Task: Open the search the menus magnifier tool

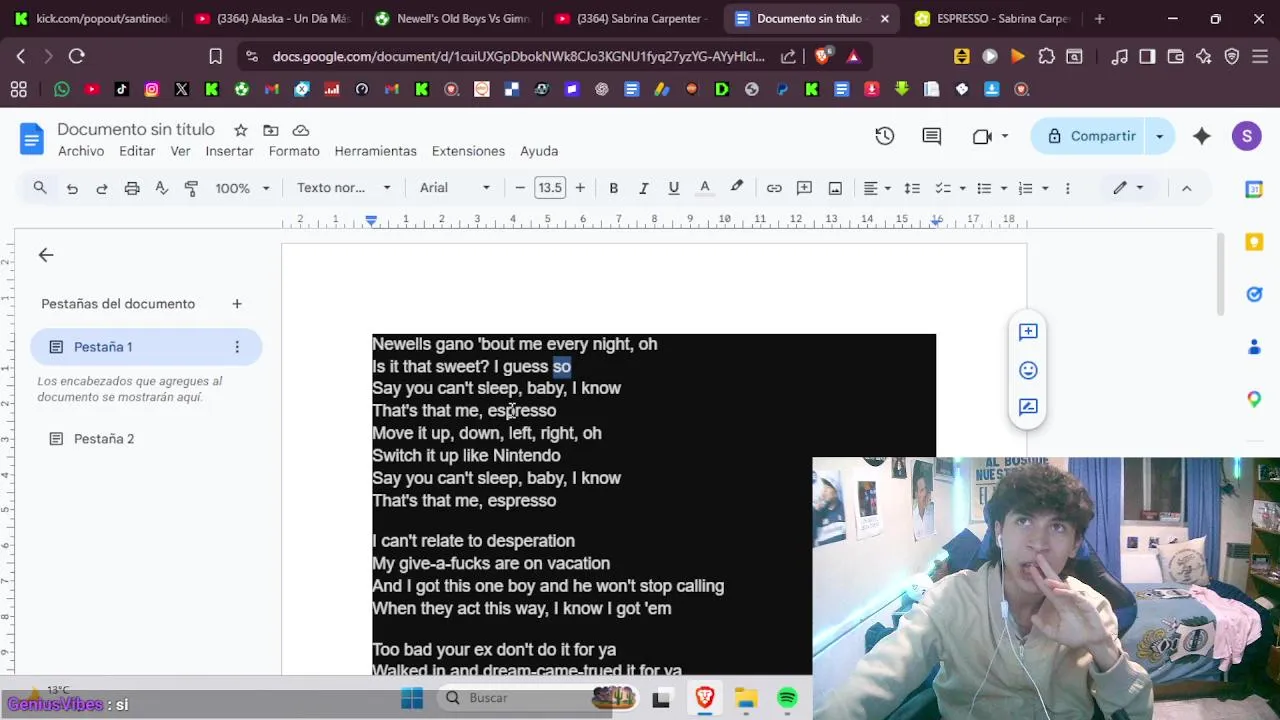Action: 40,188
